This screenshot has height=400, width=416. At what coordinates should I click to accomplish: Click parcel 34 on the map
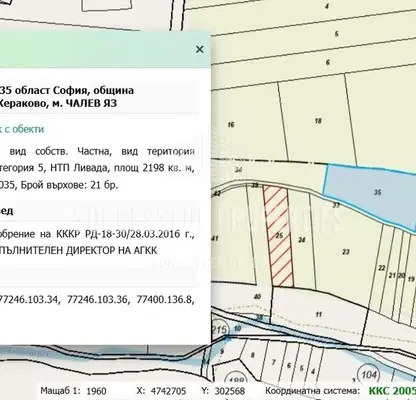coord(238,170)
